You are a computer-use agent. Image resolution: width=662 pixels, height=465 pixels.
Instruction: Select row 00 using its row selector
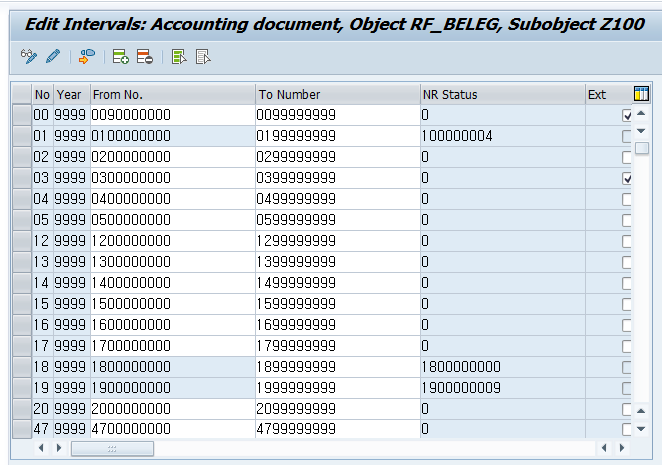point(22,115)
